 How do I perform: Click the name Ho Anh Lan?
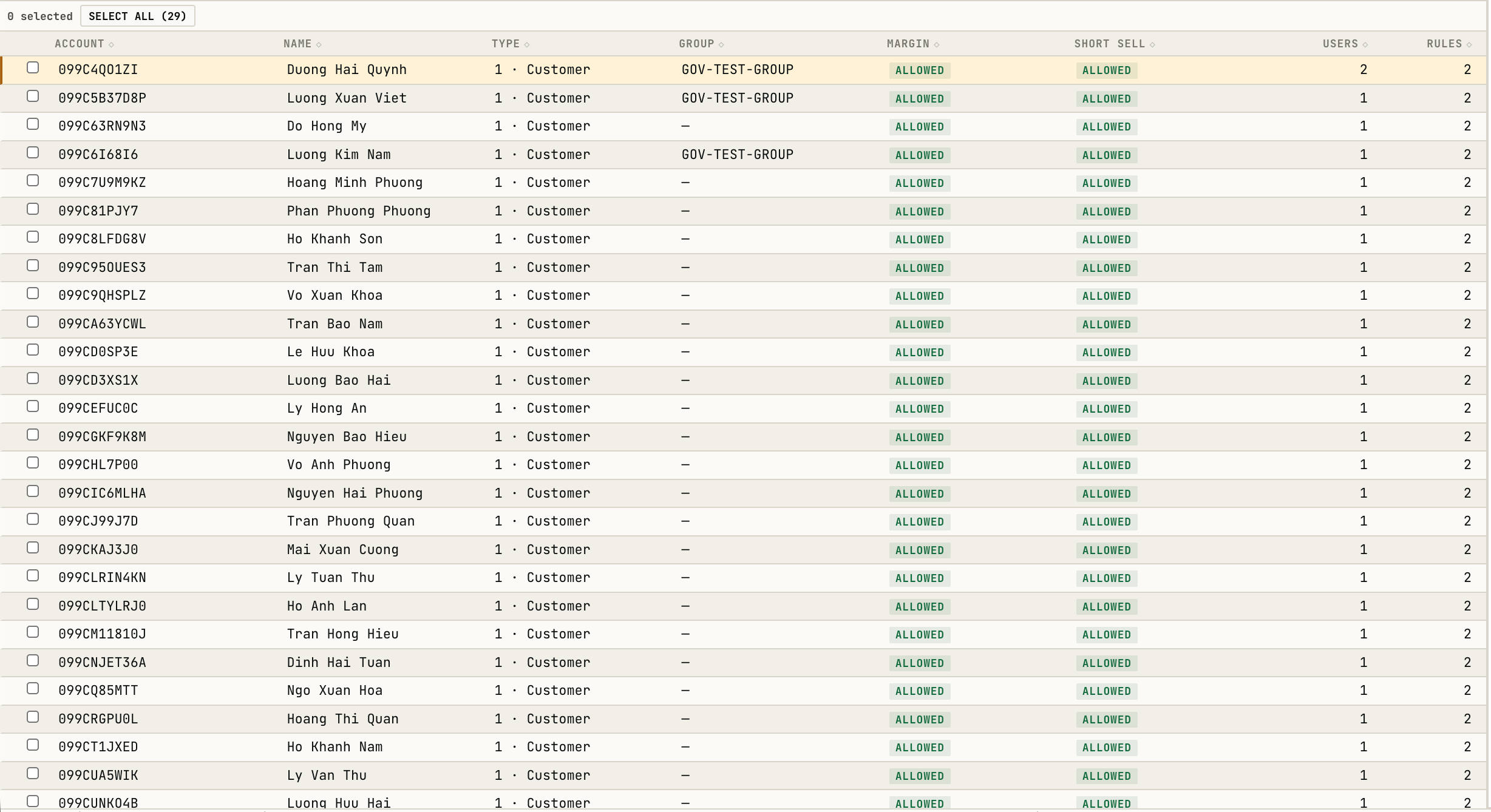(x=327, y=606)
